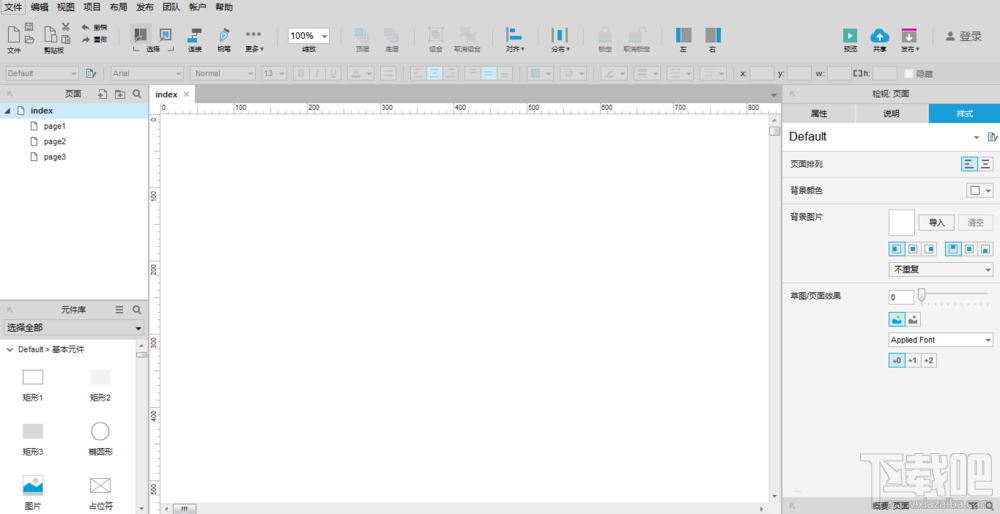Collapse the index page tree node

(8, 111)
